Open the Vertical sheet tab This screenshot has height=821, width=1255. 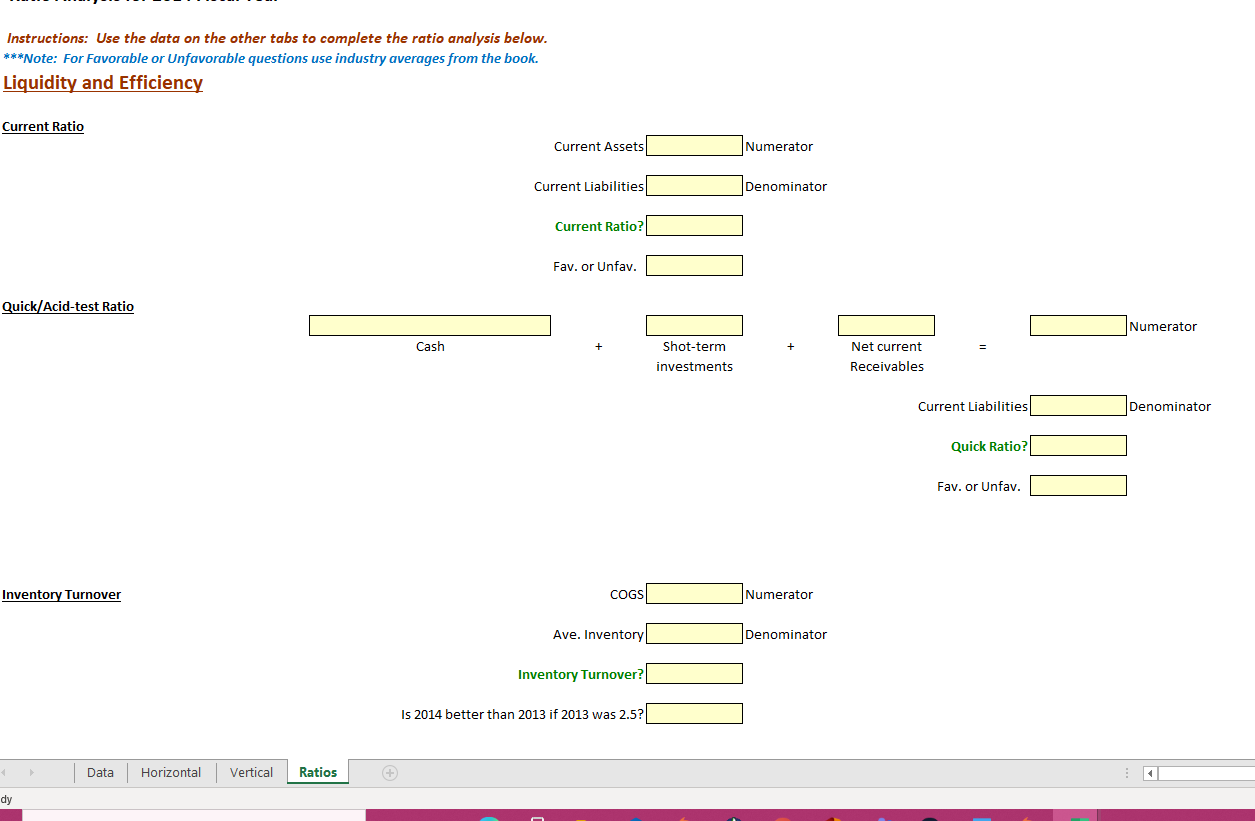pyautogui.click(x=251, y=772)
